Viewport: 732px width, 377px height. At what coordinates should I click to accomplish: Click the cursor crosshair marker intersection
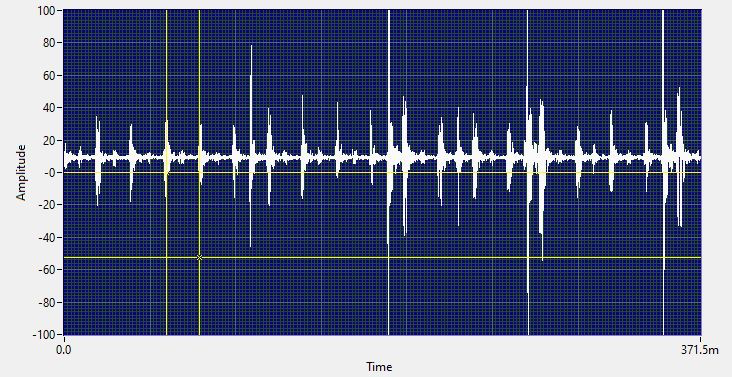point(199,258)
